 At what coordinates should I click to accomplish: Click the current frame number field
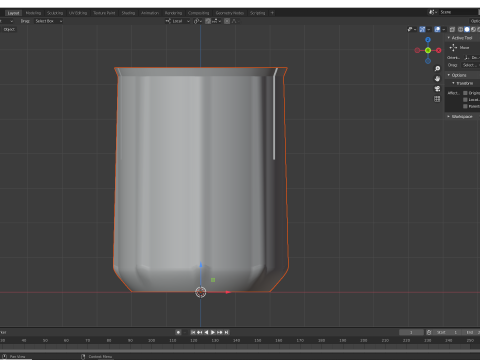click(411, 332)
